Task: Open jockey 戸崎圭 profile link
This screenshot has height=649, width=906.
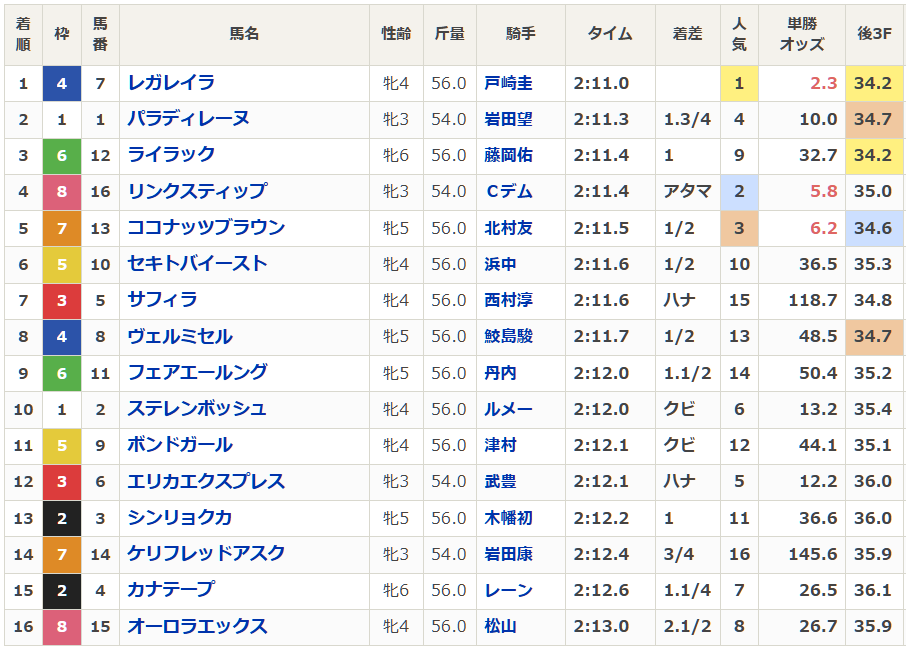Action: pos(508,83)
